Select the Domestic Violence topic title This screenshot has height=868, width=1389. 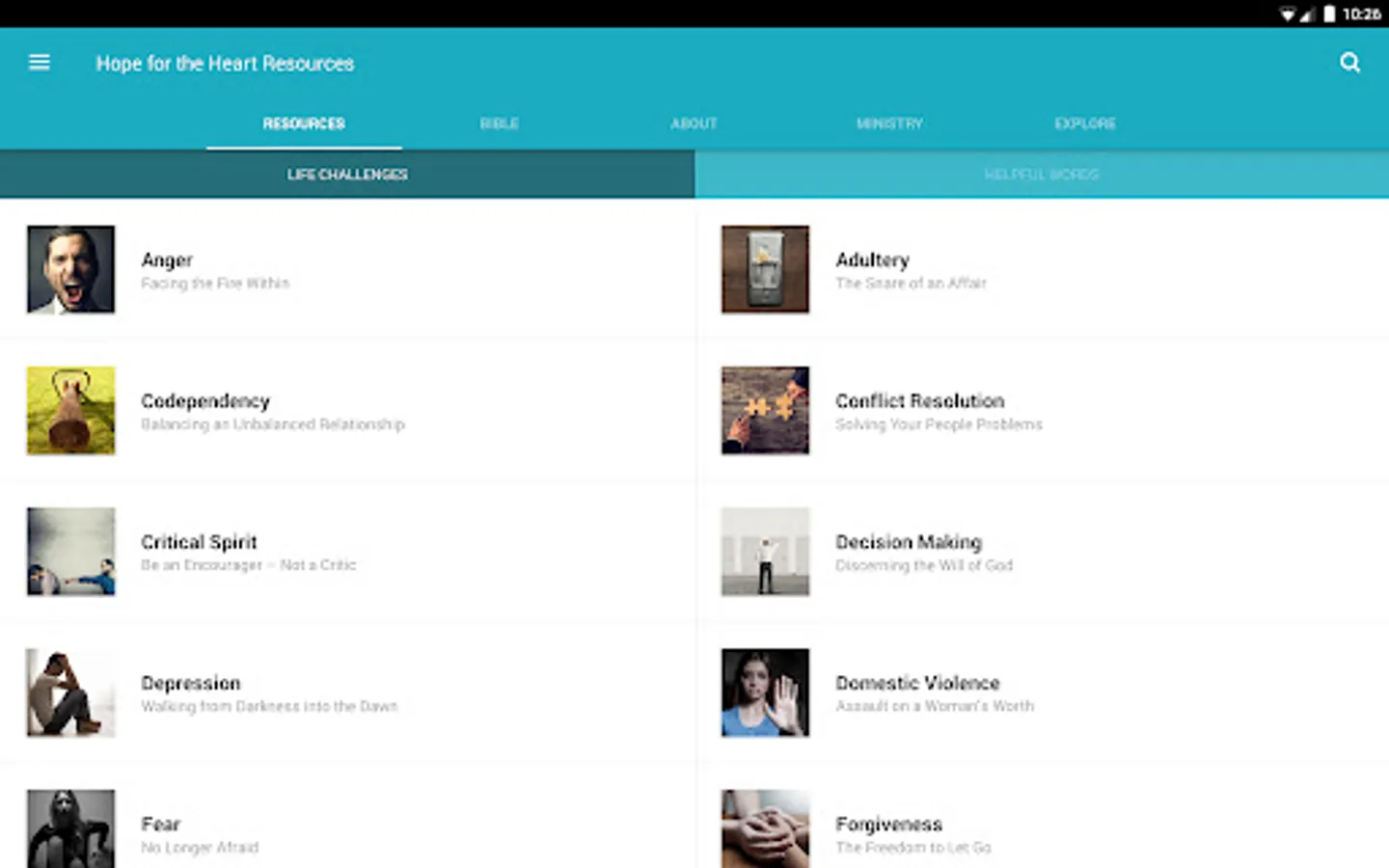[917, 683]
